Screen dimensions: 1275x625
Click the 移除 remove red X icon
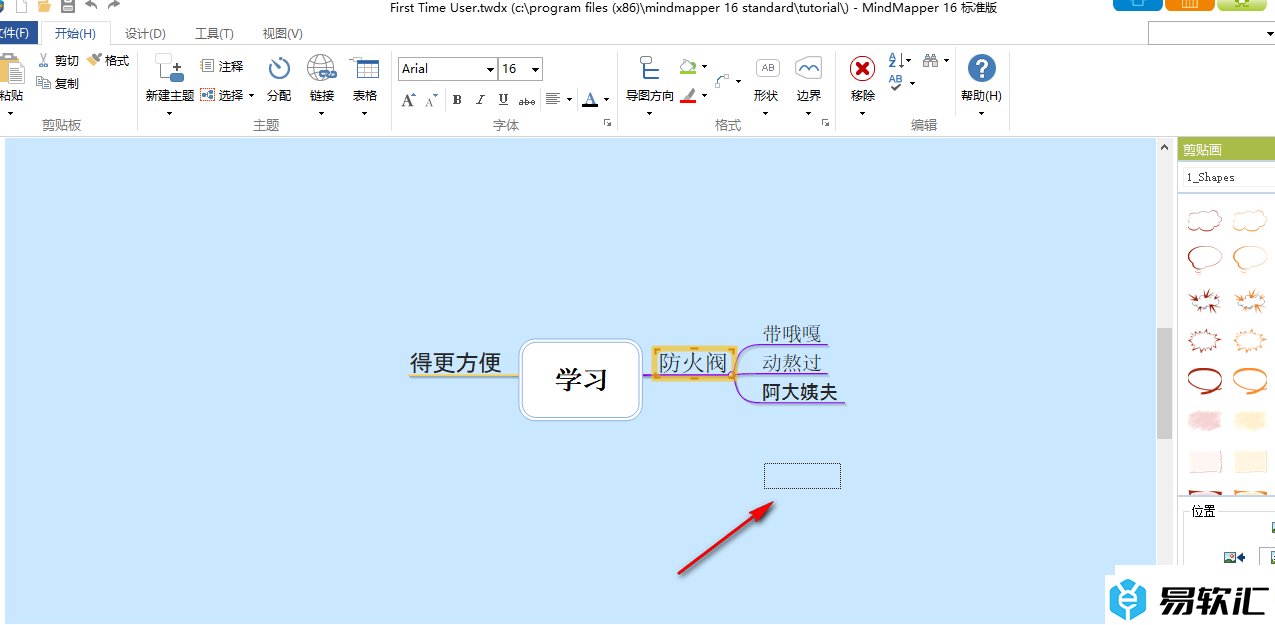click(862, 68)
